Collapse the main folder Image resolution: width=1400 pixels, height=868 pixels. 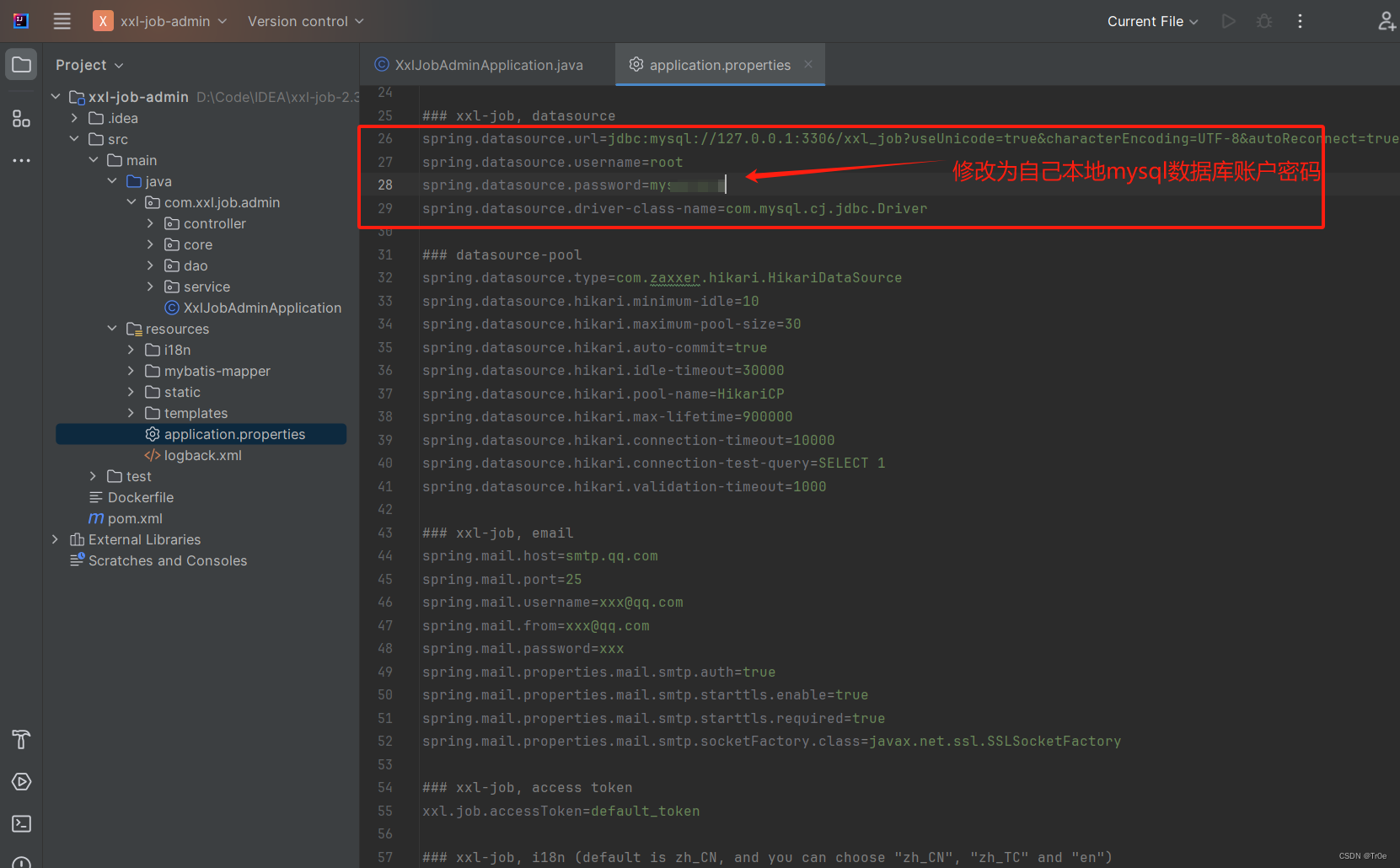(94, 160)
